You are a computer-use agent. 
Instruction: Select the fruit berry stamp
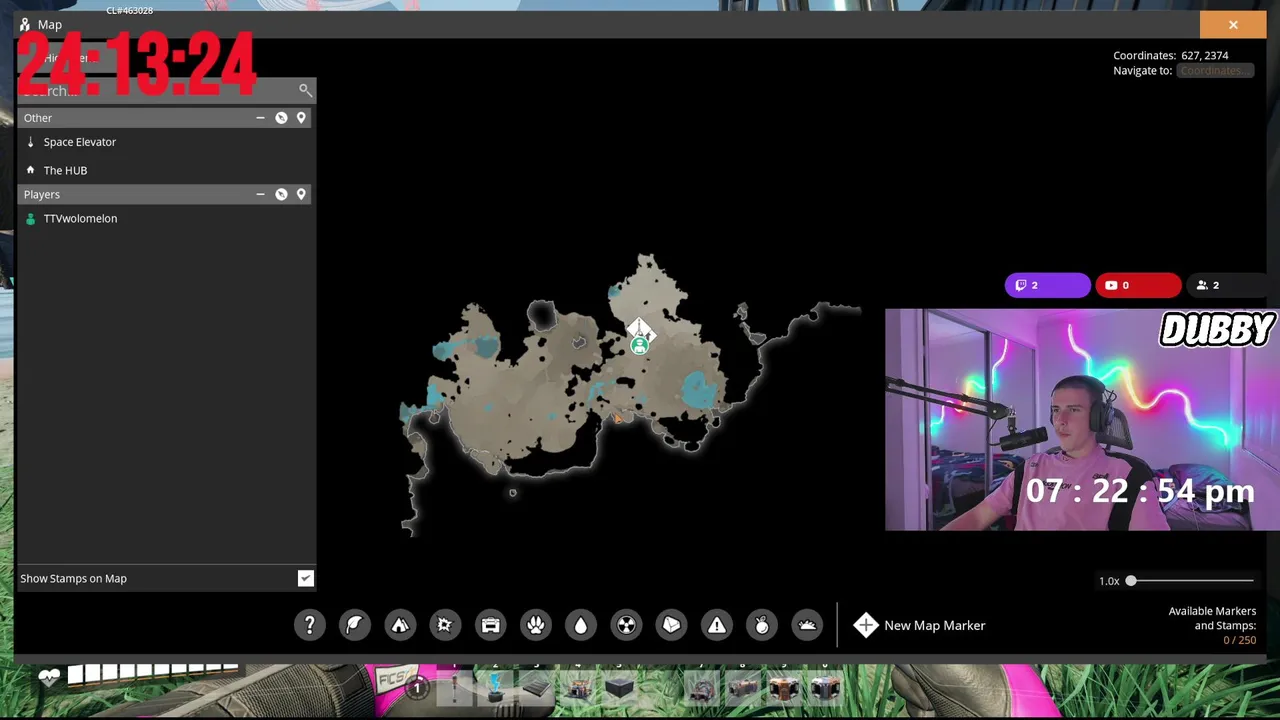[762, 625]
